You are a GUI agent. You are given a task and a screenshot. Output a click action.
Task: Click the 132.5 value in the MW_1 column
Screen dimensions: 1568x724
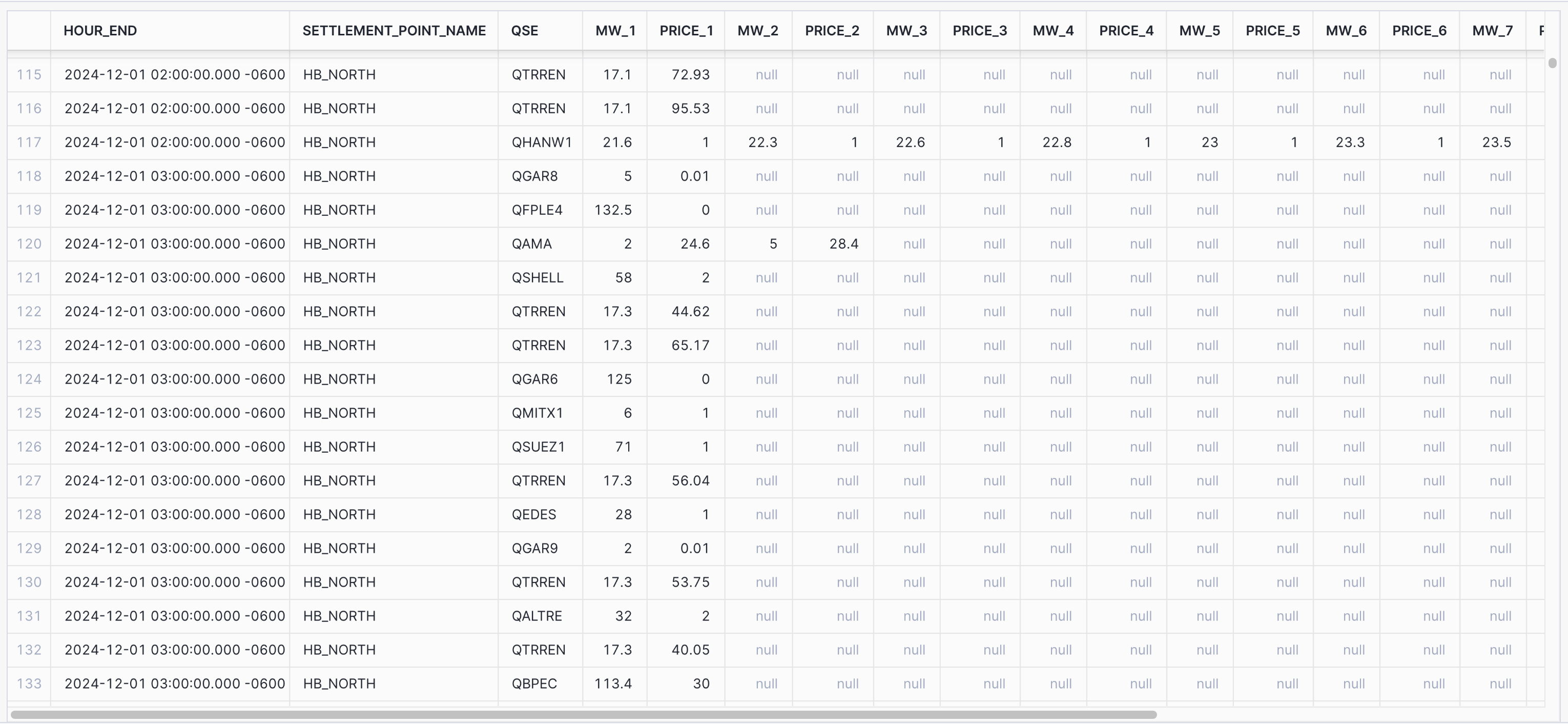612,210
